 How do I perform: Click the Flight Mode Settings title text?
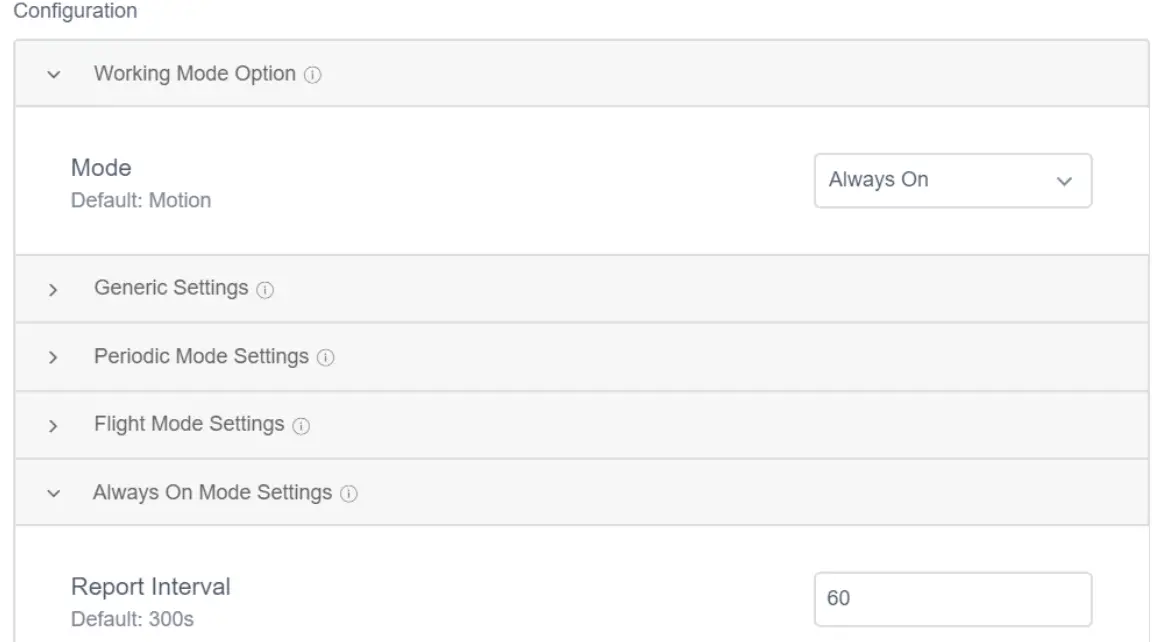pyautogui.click(x=189, y=424)
